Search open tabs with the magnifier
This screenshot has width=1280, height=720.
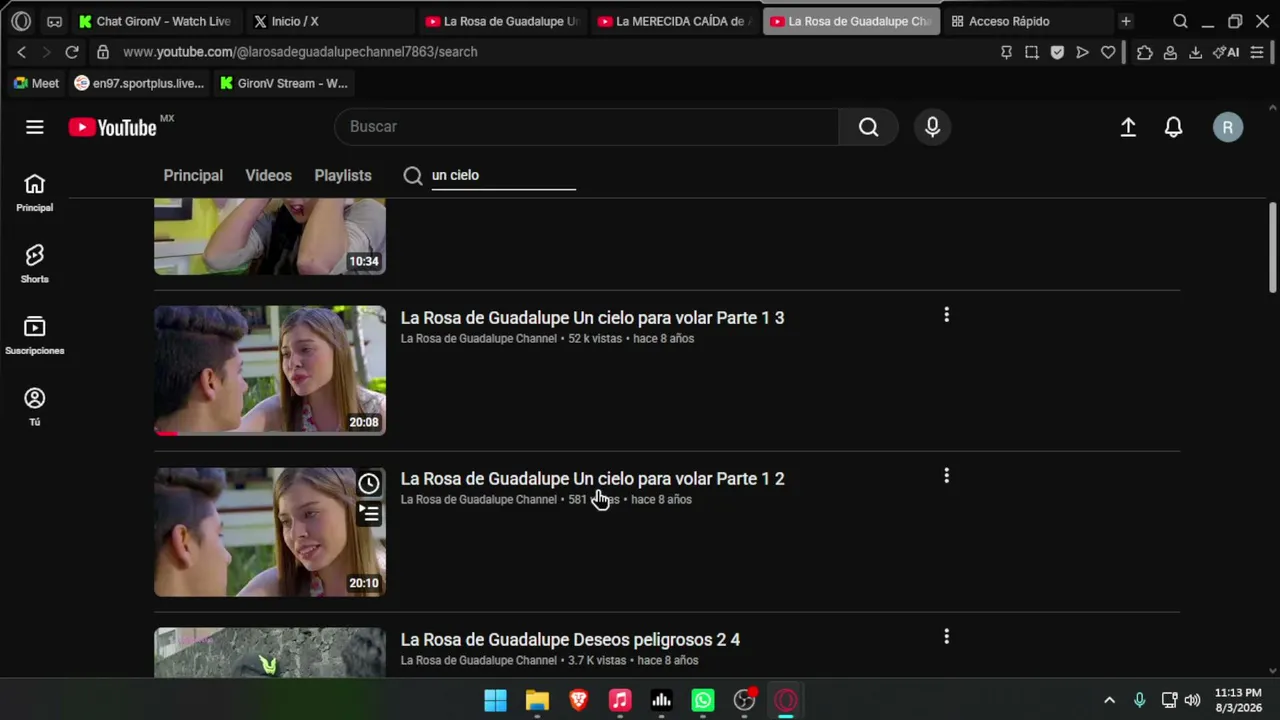(1180, 21)
